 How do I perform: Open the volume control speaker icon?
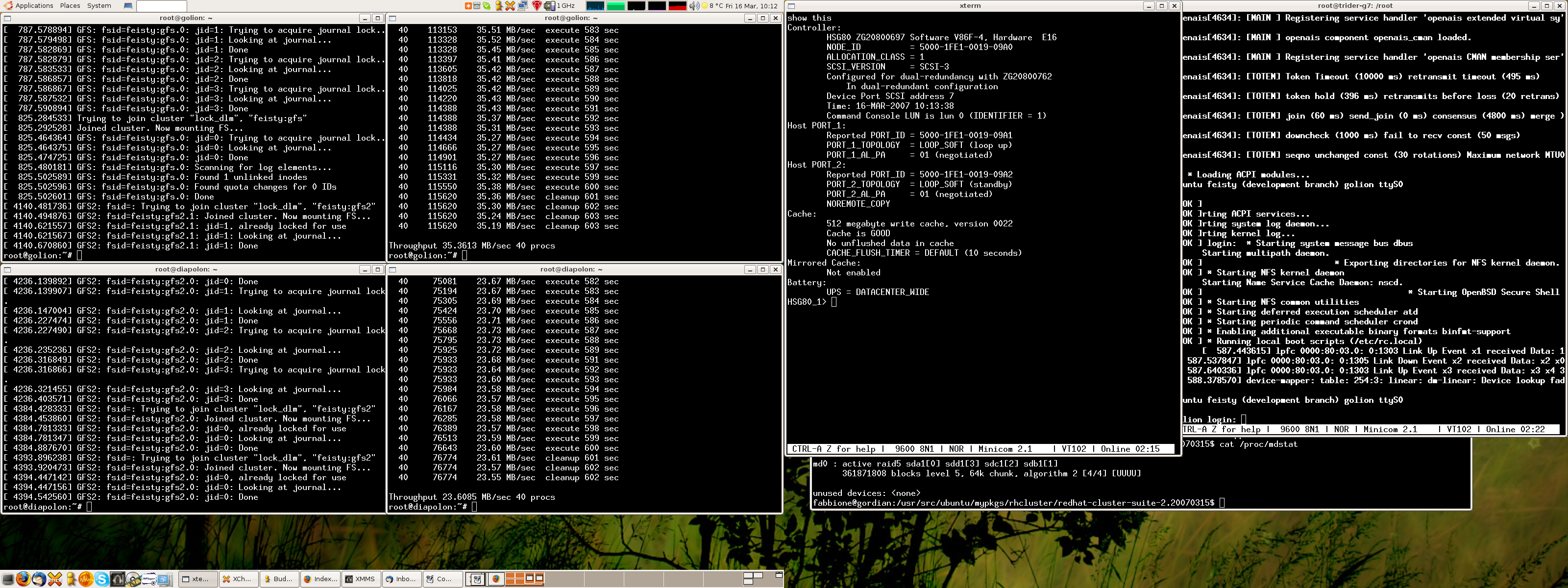click(x=694, y=6)
